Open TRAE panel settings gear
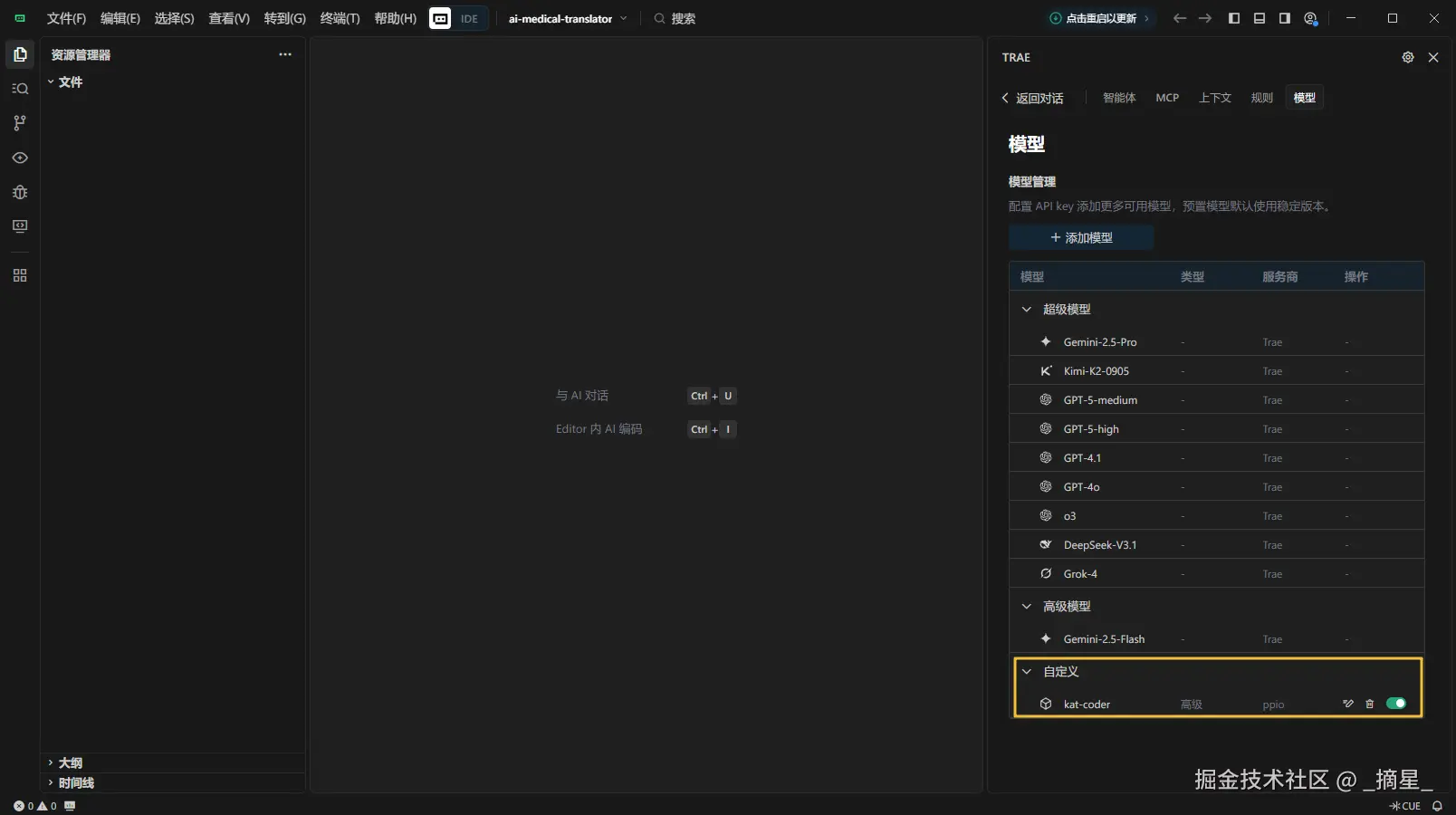 click(x=1408, y=57)
